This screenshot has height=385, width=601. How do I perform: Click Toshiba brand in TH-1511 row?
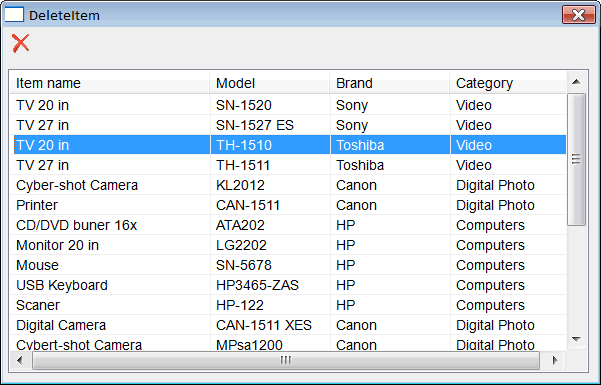coord(390,165)
